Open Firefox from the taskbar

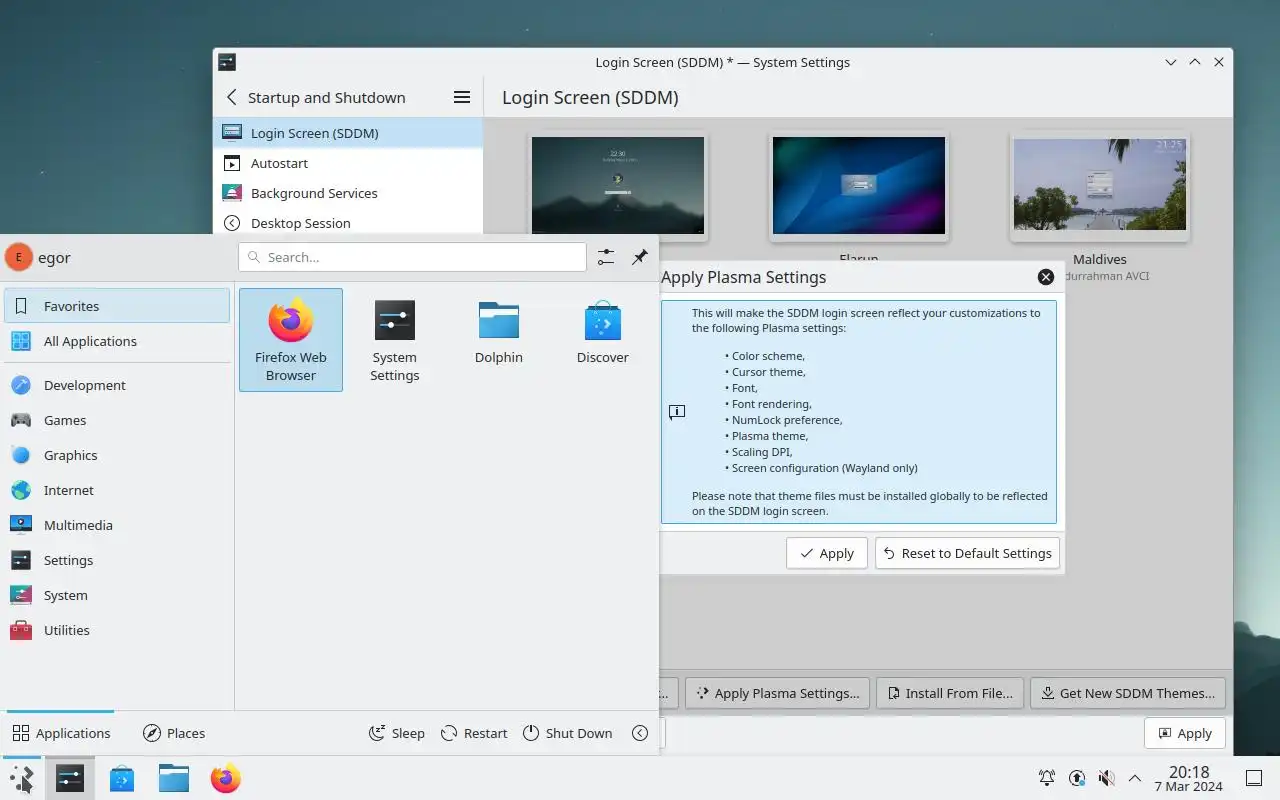coord(226,778)
